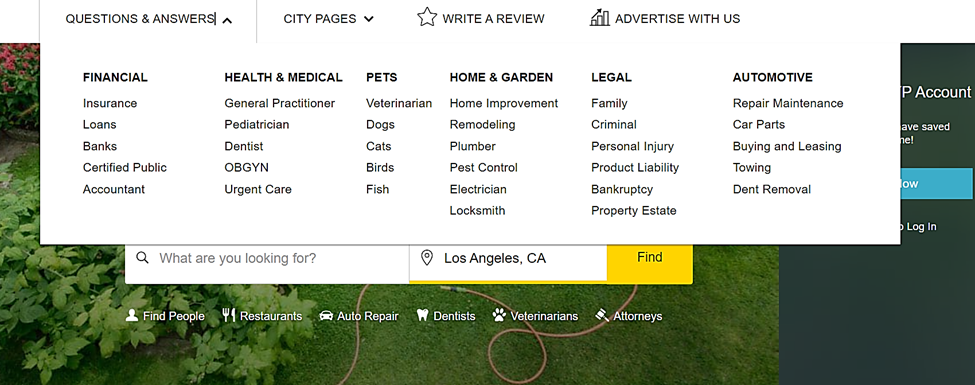Click the yellow Find button
This screenshot has width=975, height=385.
click(x=650, y=257)
